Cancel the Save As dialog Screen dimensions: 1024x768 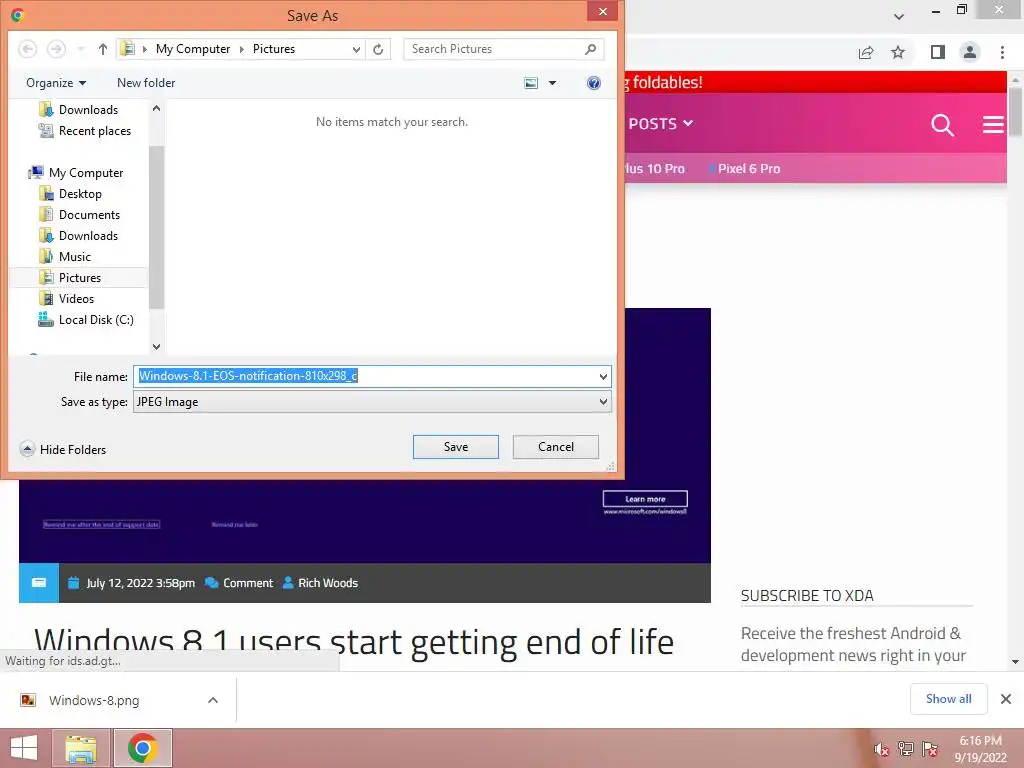[x=556, y=447]
